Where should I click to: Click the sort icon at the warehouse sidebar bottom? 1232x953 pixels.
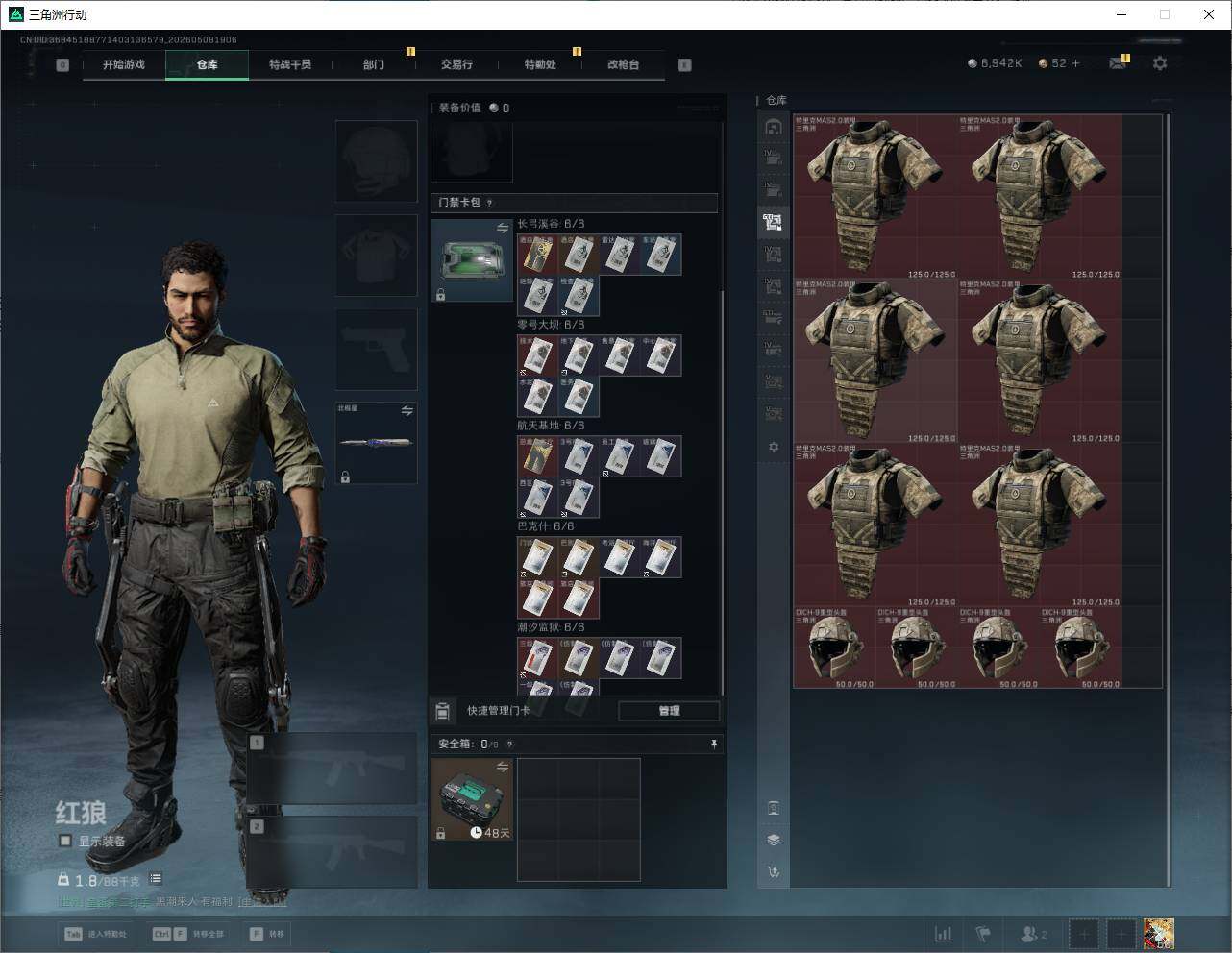[x=774, y=872]
